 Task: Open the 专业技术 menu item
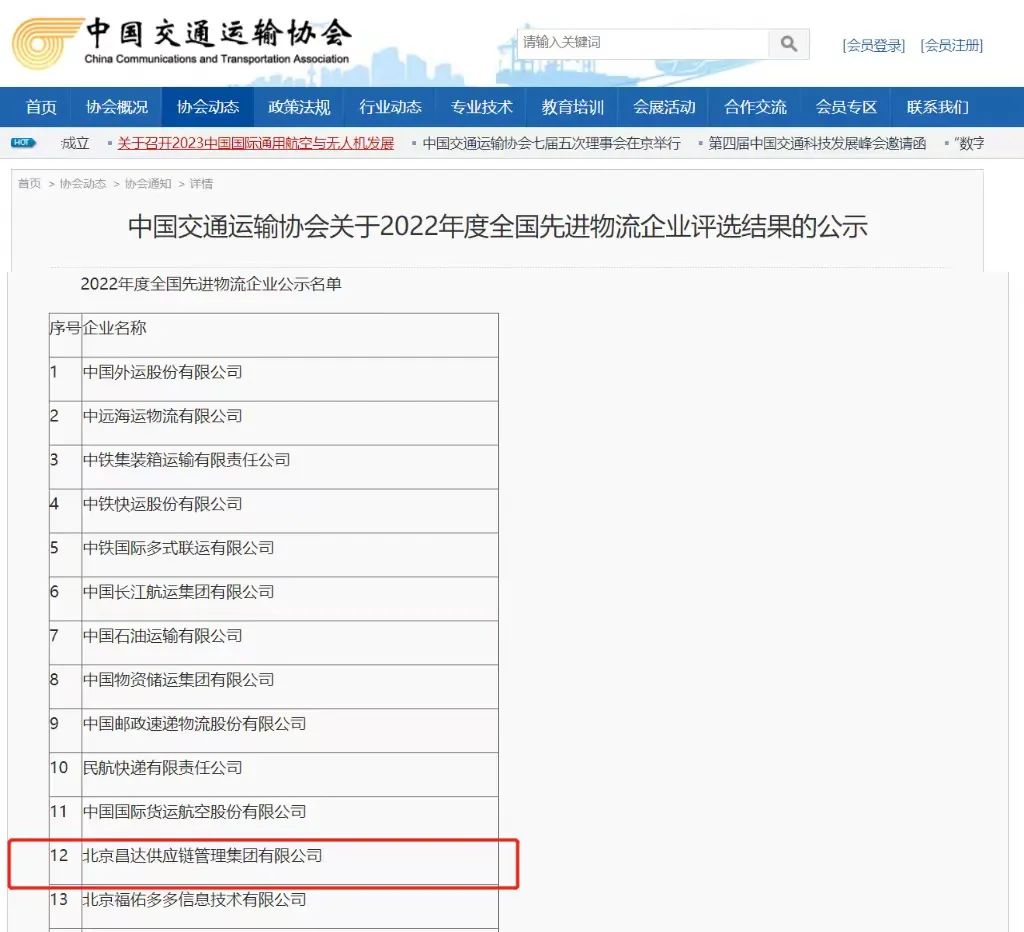click(481, 107)
